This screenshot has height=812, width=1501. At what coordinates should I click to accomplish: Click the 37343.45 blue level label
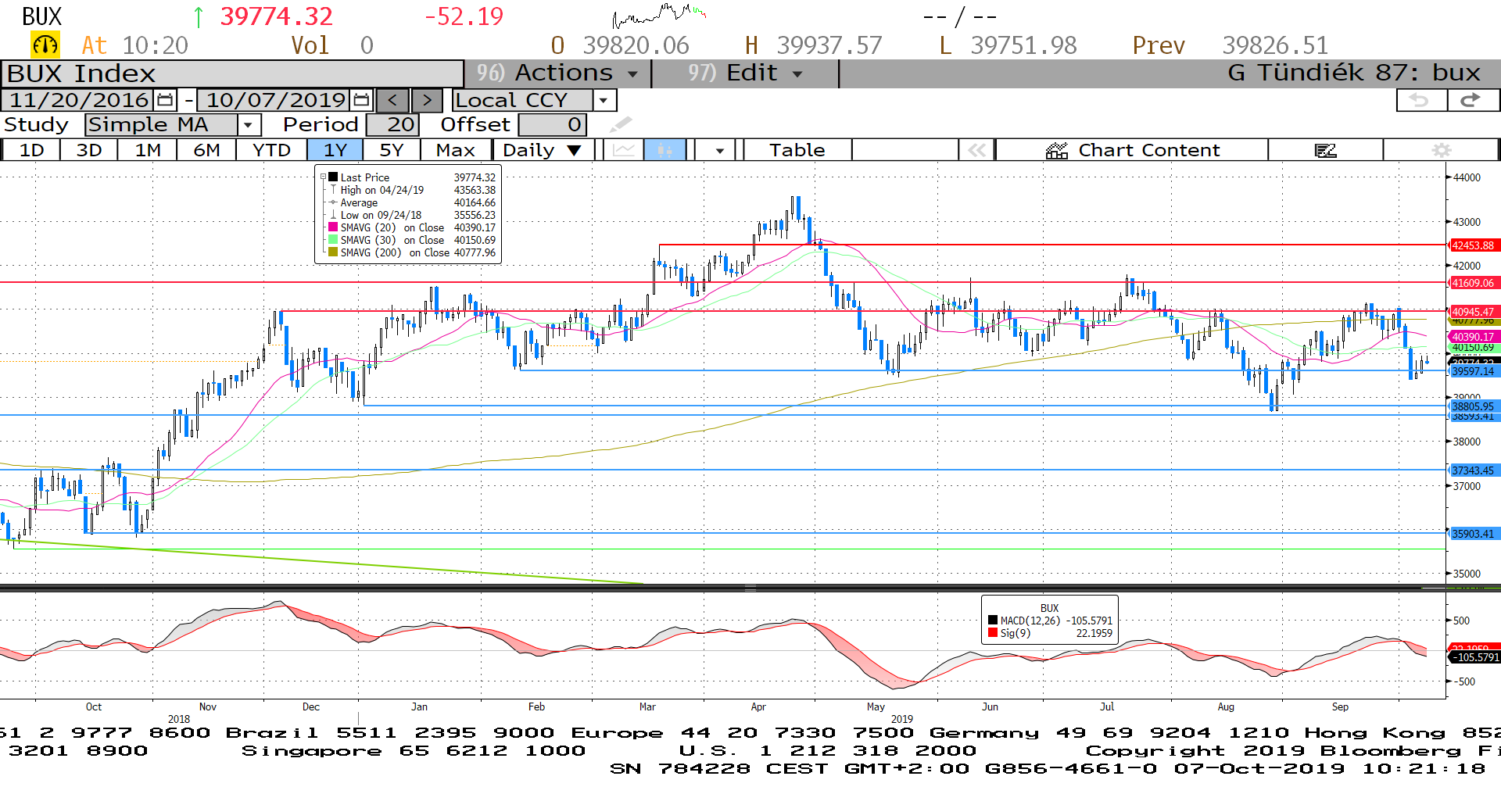pyautogui.click(x=1473, y=470)
